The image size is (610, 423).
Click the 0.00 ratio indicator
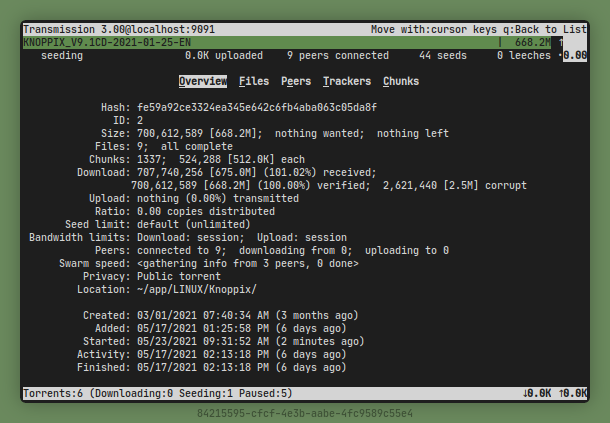click(575, 56)
